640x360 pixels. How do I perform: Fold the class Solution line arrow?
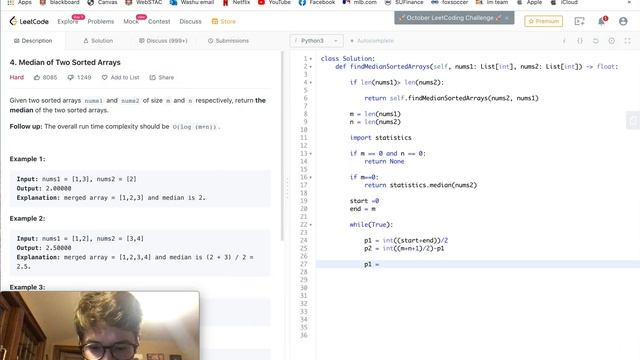(x=311, y=59)
